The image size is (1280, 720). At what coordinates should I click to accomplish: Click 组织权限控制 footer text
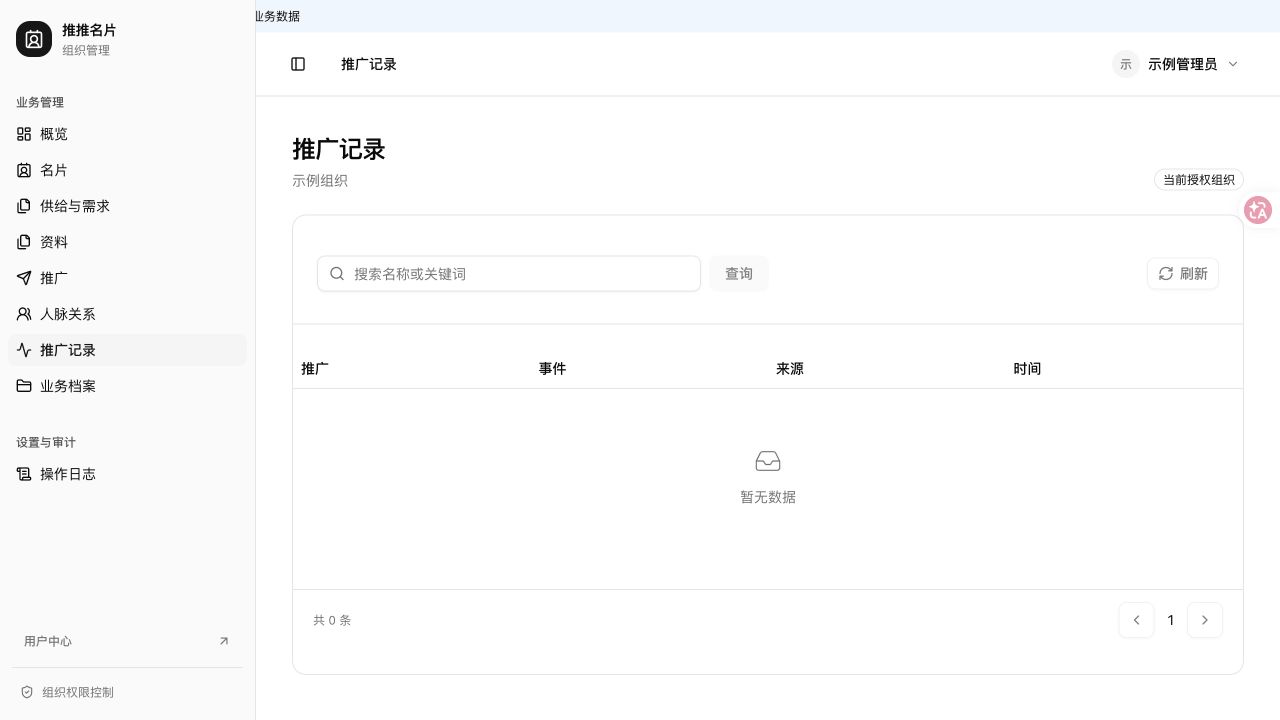pos(78,692)
